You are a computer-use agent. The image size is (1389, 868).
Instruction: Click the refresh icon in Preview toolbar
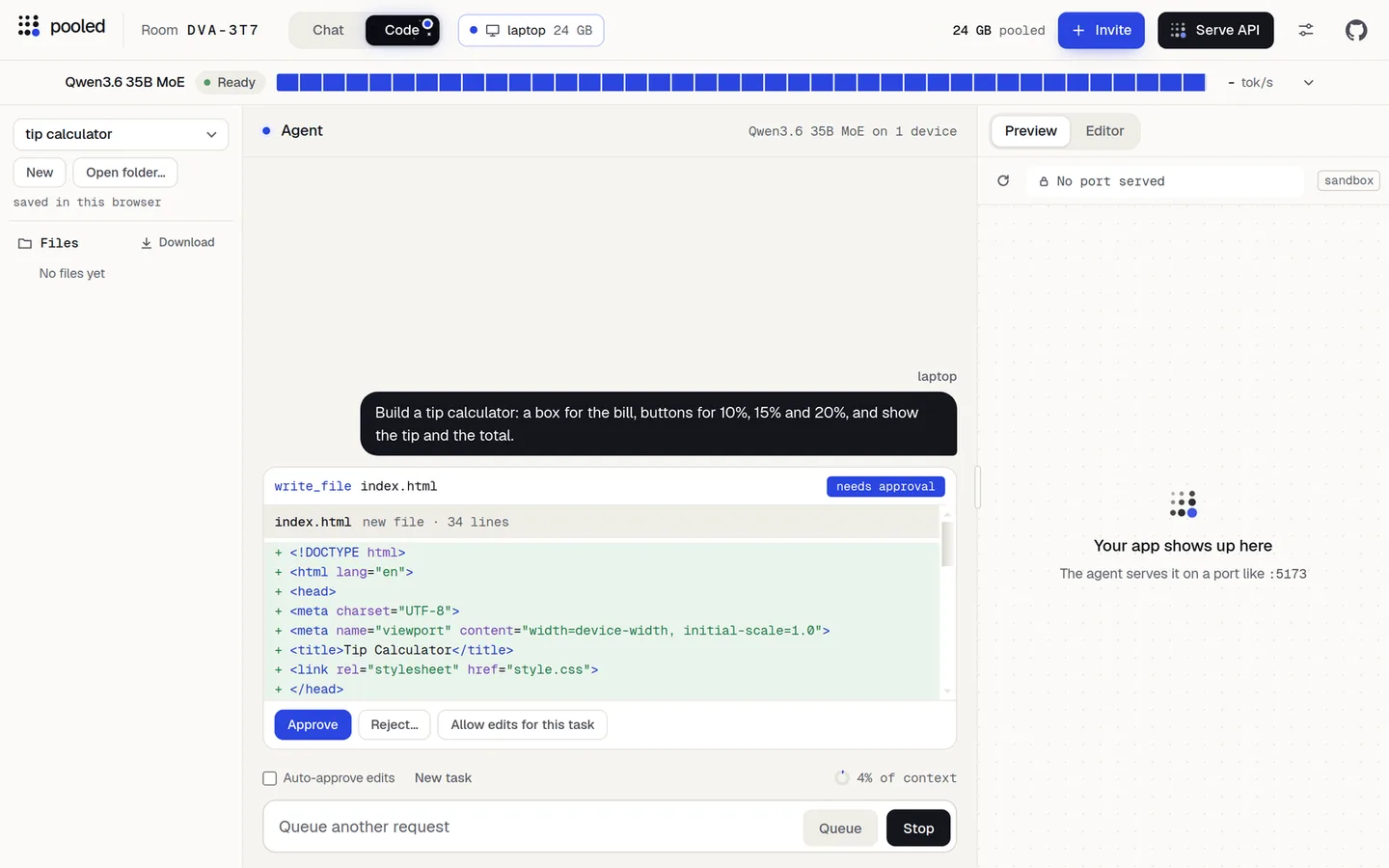[1003, 180]
